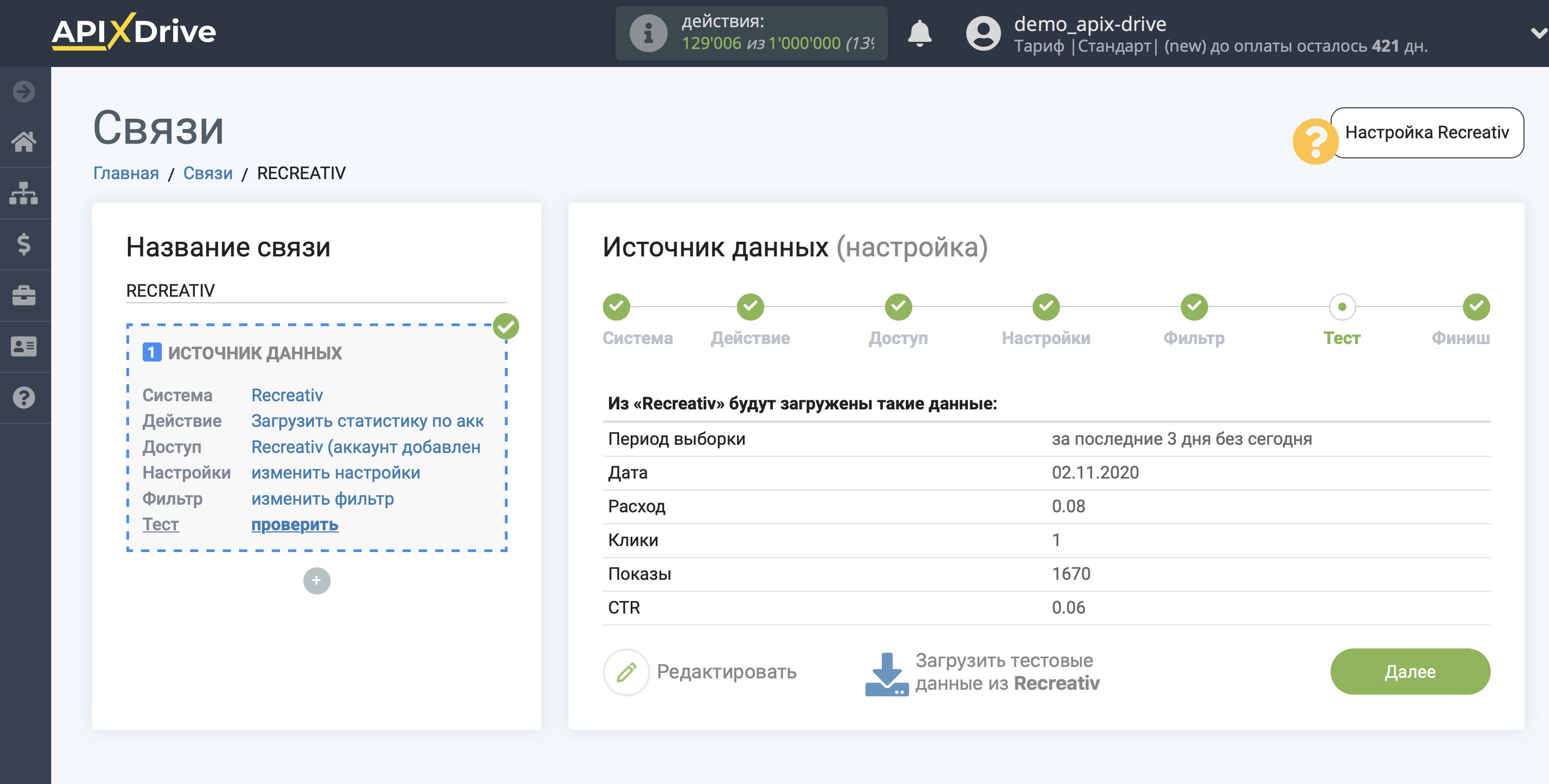Viewport: 1549px width, 784px height.
Task: Select Расход value 0.08
Action: [1068, 506]
